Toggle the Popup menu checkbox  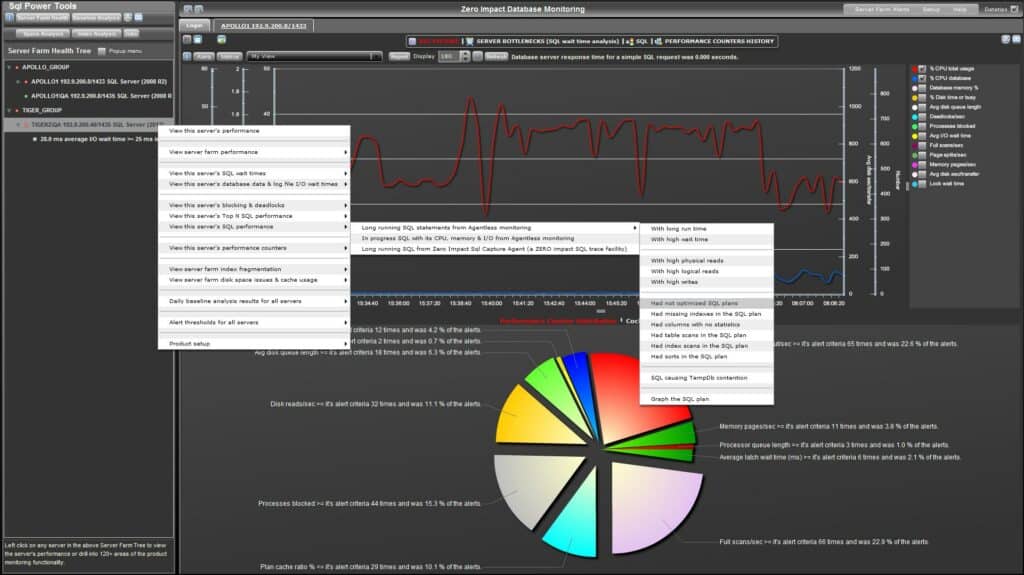[x=102, y=51]
